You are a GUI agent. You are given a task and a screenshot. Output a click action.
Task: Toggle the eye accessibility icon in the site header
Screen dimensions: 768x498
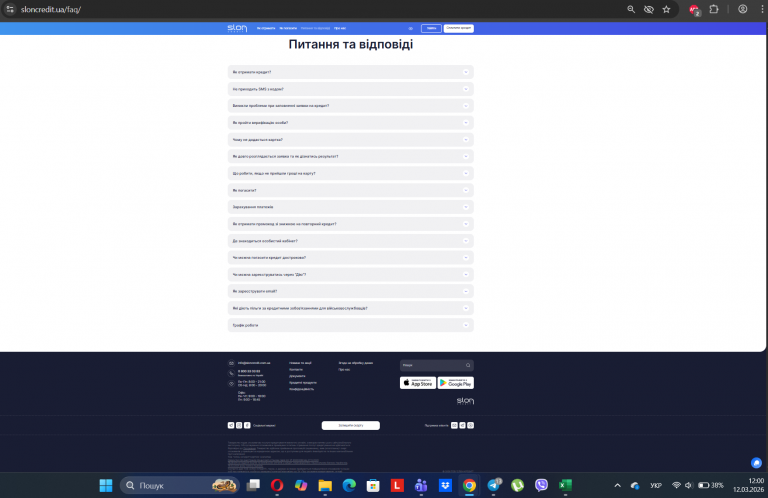point(410,28)
